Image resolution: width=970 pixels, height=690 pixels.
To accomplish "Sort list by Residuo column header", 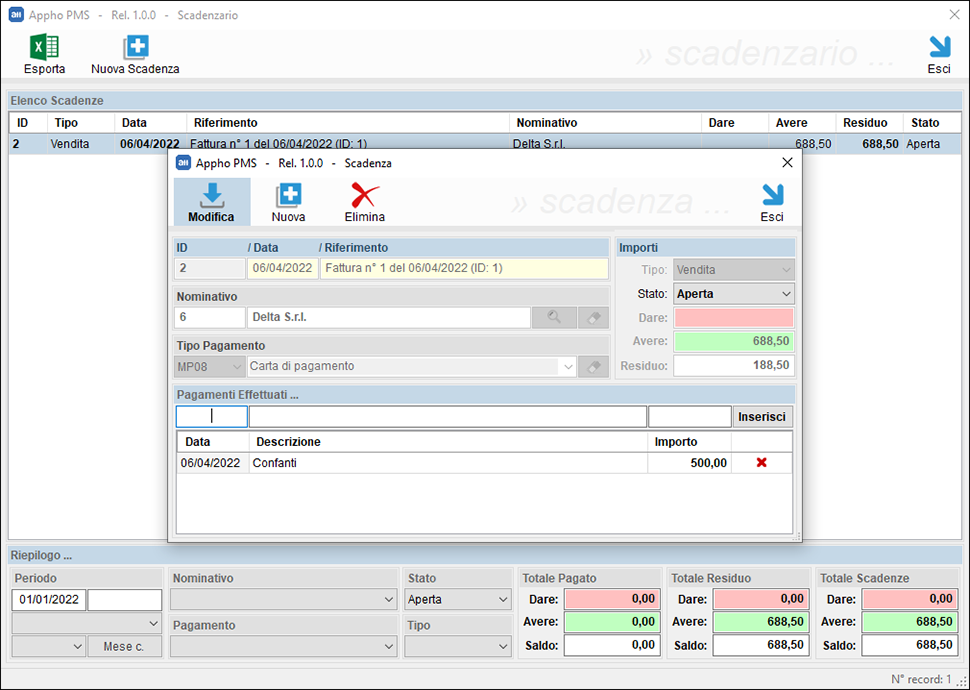I will tap(869, 123).
